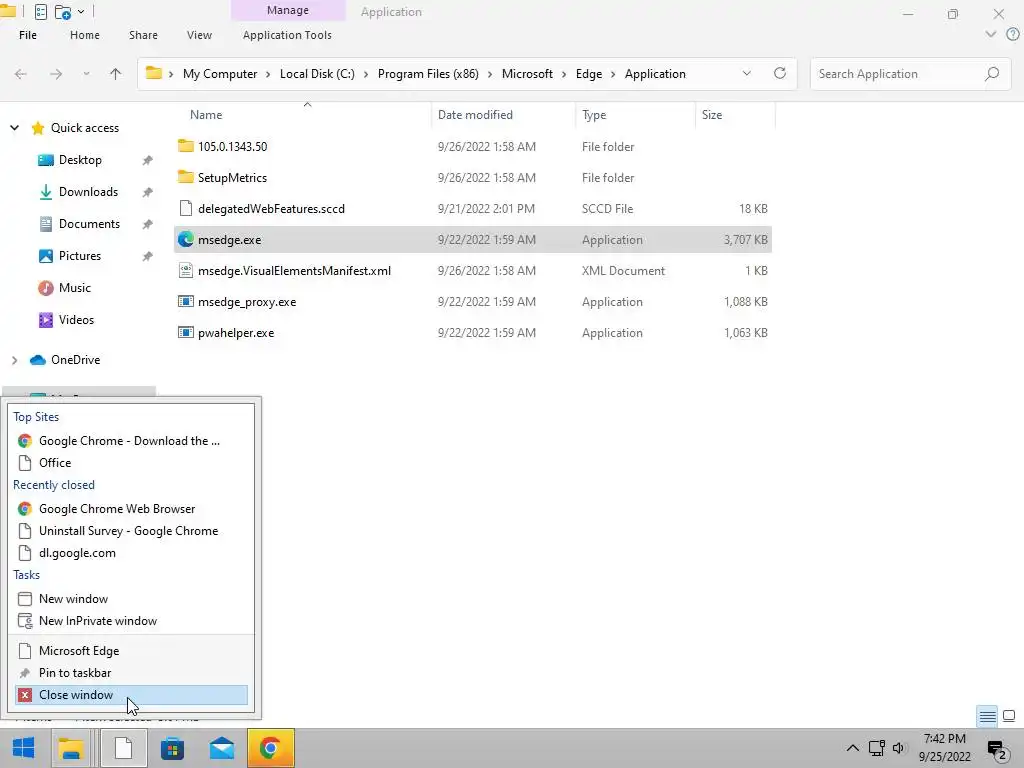Expand breadcrumb arrow after Local Disk (C:)
The width and height of the screenshot is (1024, 768).
pos(366,74)
